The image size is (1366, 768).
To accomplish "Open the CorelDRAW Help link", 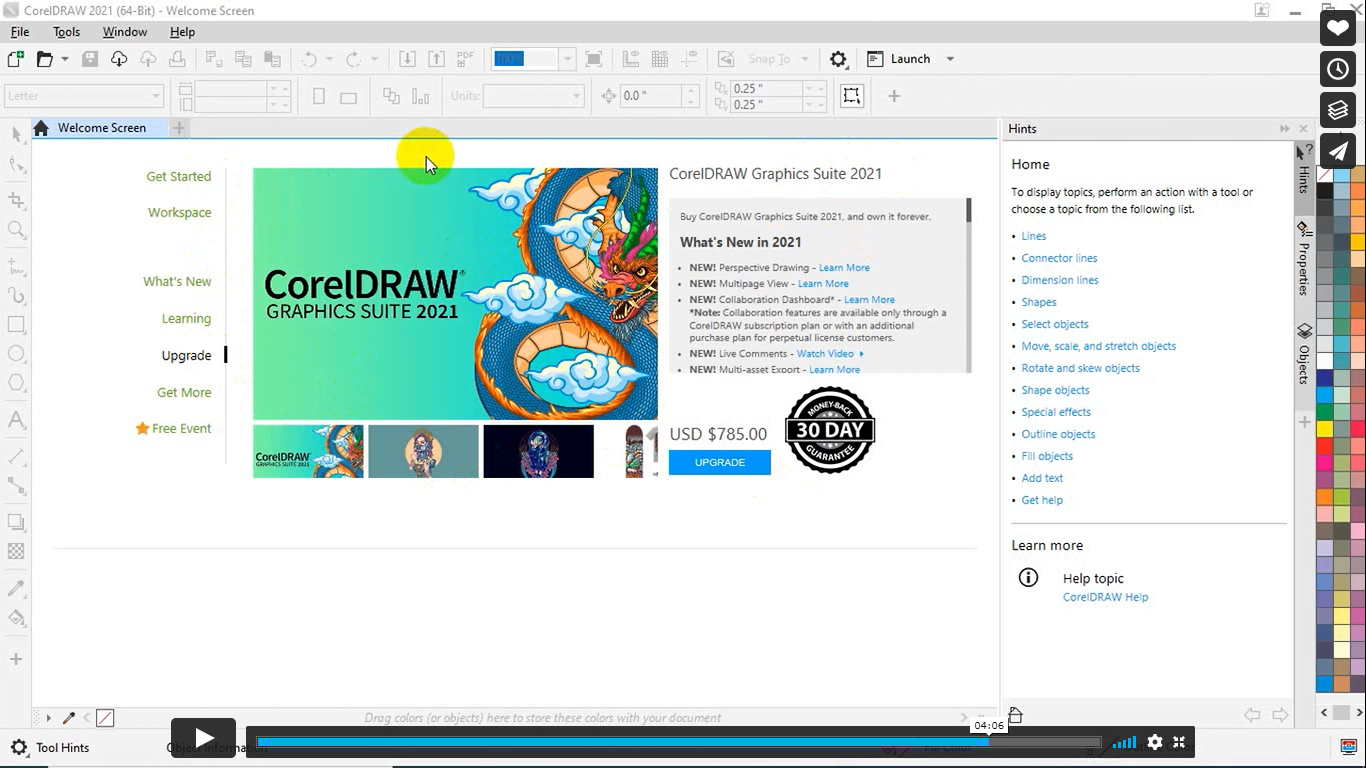I will coord(1105,597).
